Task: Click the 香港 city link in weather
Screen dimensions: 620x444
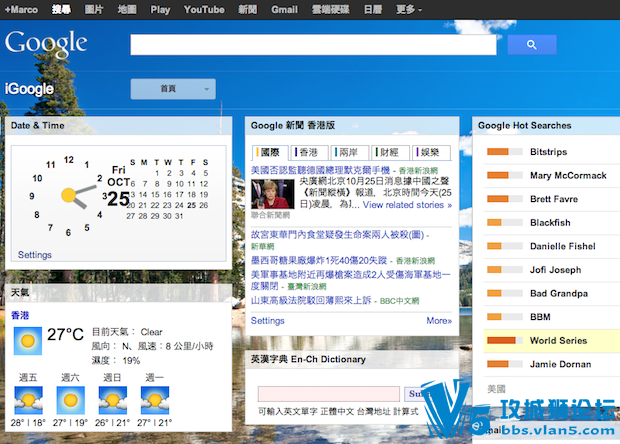Action: (20, 315)
